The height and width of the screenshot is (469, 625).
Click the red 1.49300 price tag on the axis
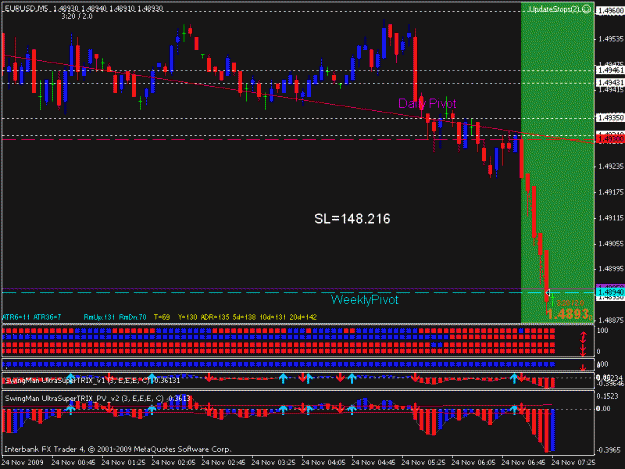click(x=609, y=139)
